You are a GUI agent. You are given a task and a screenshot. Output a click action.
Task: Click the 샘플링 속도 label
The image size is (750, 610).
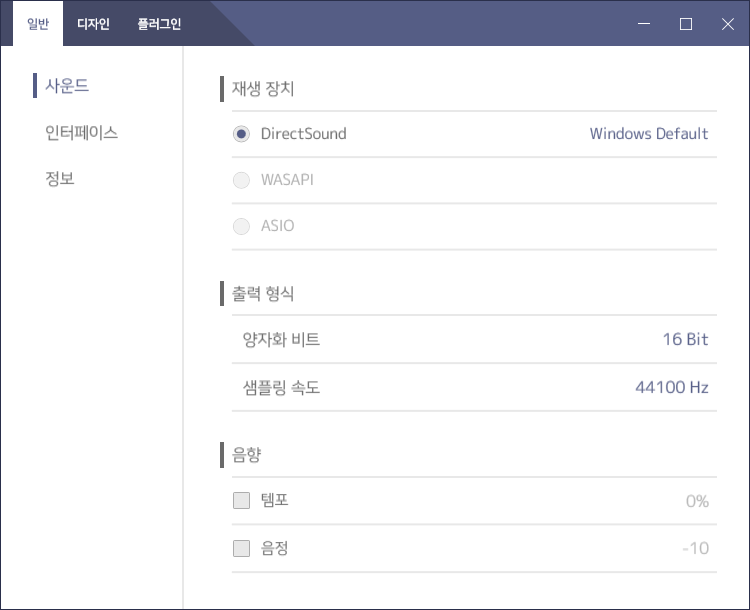(x=281, y=387)
